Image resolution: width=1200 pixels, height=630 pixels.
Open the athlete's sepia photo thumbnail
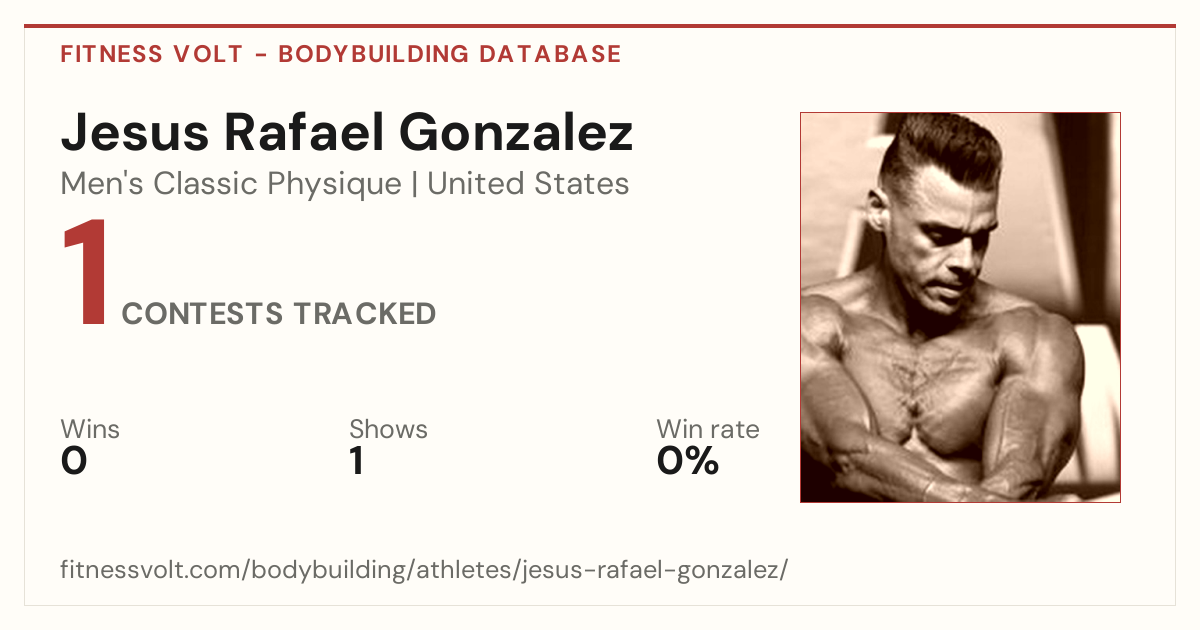(x=960, y=307)
